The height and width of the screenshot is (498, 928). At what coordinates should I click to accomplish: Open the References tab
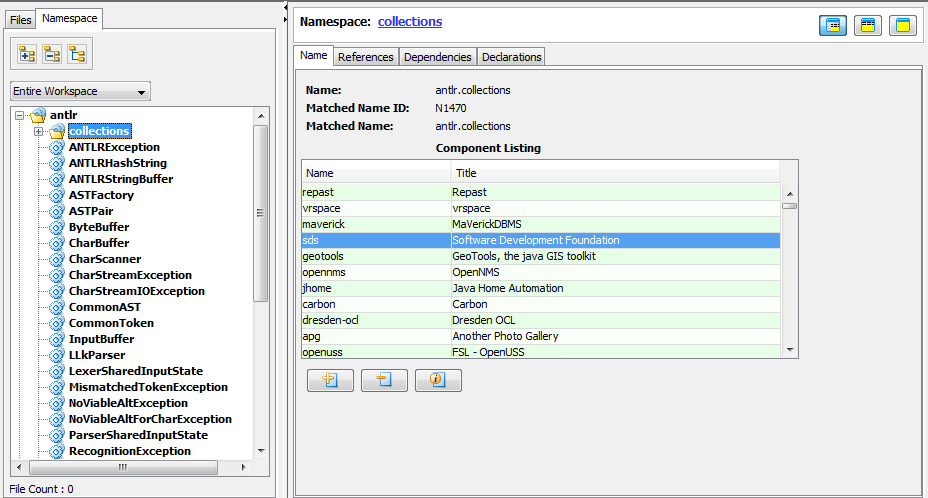point(365,57)
